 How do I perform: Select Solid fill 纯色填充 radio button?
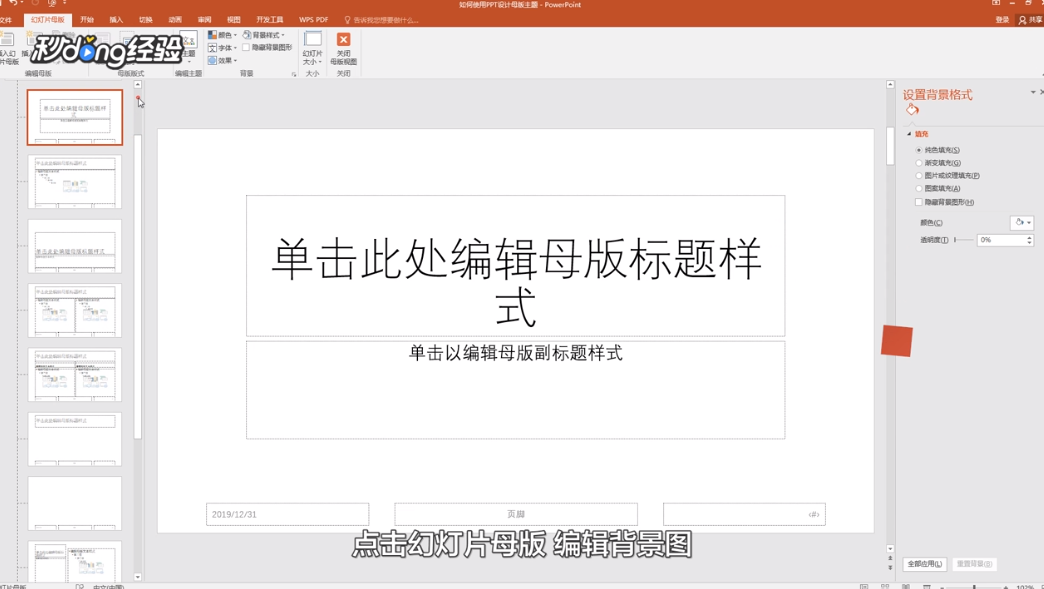point(919,150)
